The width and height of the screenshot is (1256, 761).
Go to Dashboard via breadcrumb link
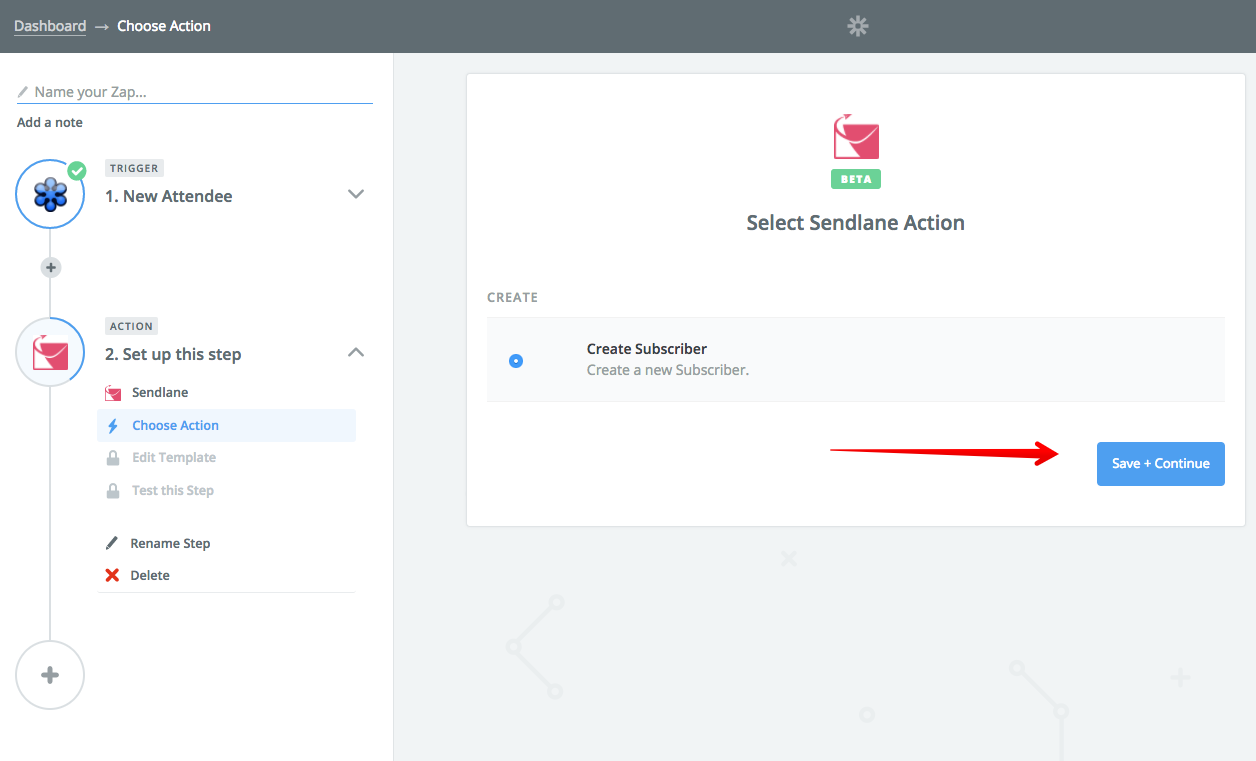click(50, 26)
